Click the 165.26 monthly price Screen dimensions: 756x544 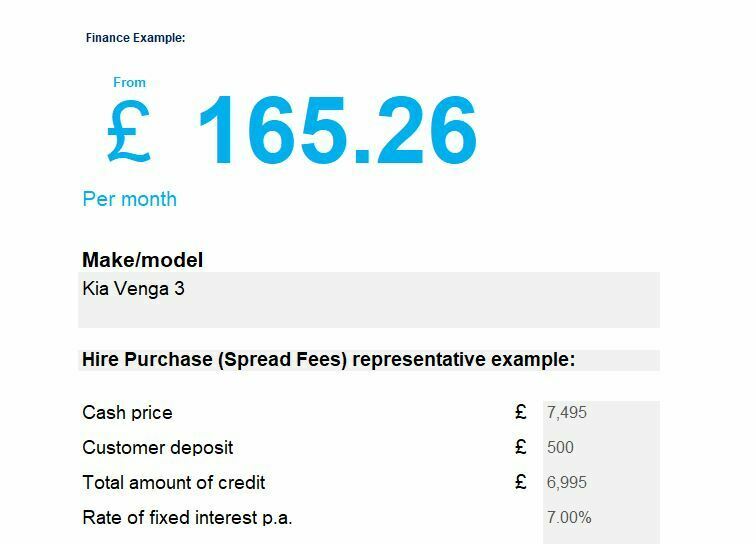pyautogui.click(x=338, y=130)
